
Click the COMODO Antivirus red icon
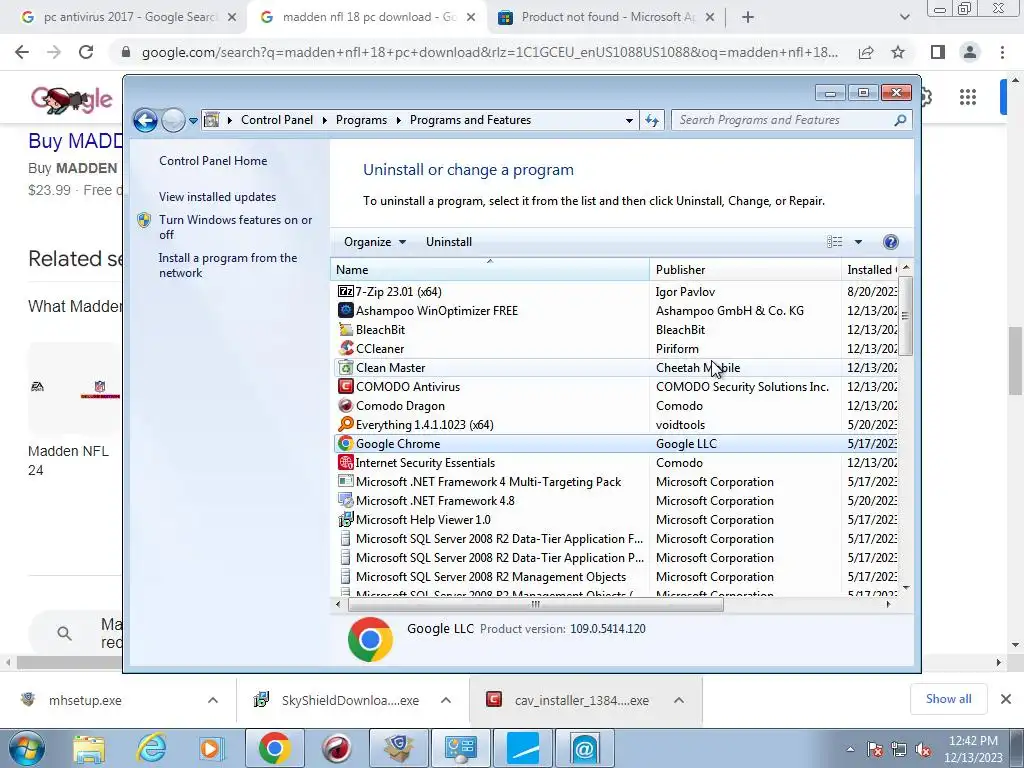(345, 387)
